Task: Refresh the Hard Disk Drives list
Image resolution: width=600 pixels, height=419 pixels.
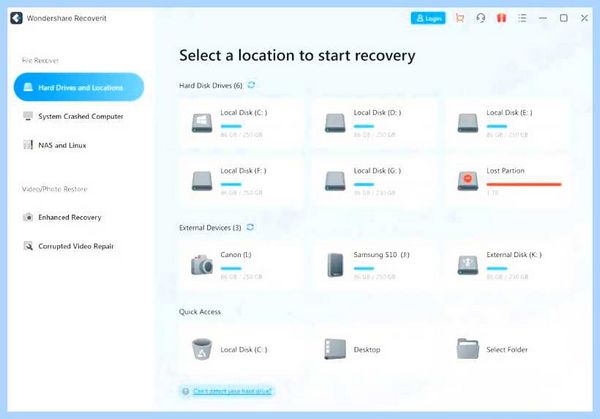Action: (x=251, y=85)
